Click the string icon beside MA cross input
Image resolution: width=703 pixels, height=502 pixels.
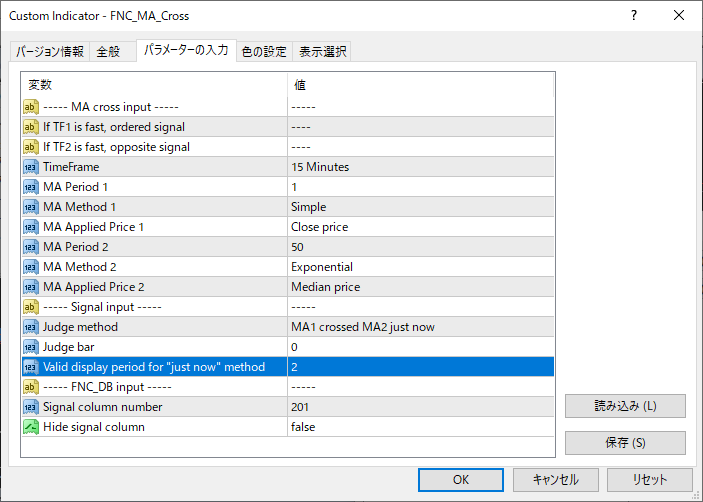coord(30,107)
